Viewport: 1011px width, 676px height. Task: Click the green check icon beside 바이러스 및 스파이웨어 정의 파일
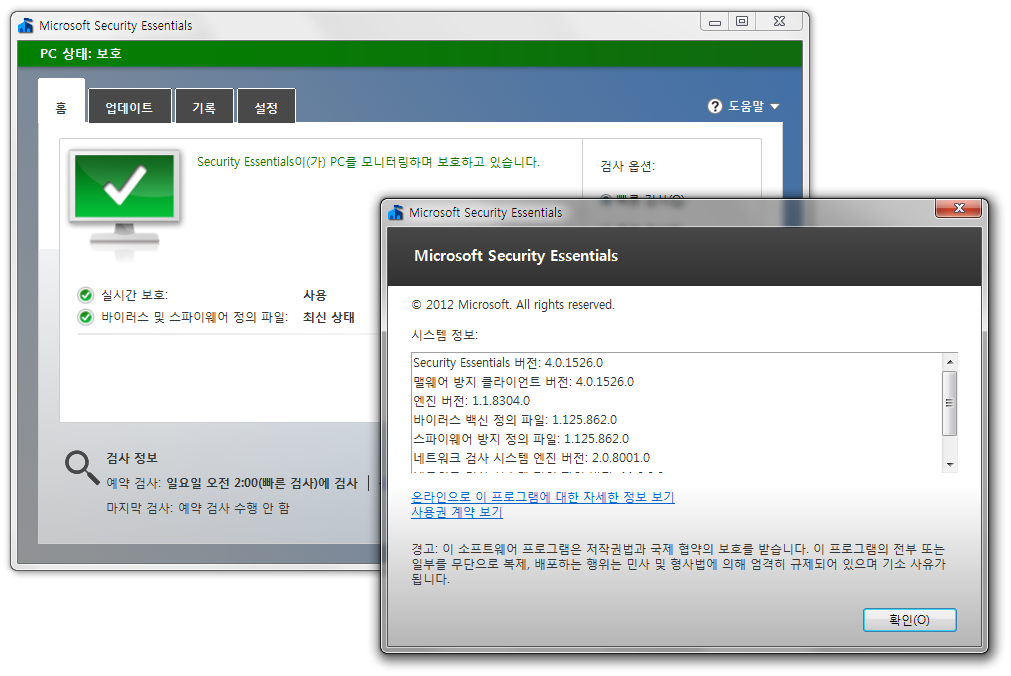[86, 317]
